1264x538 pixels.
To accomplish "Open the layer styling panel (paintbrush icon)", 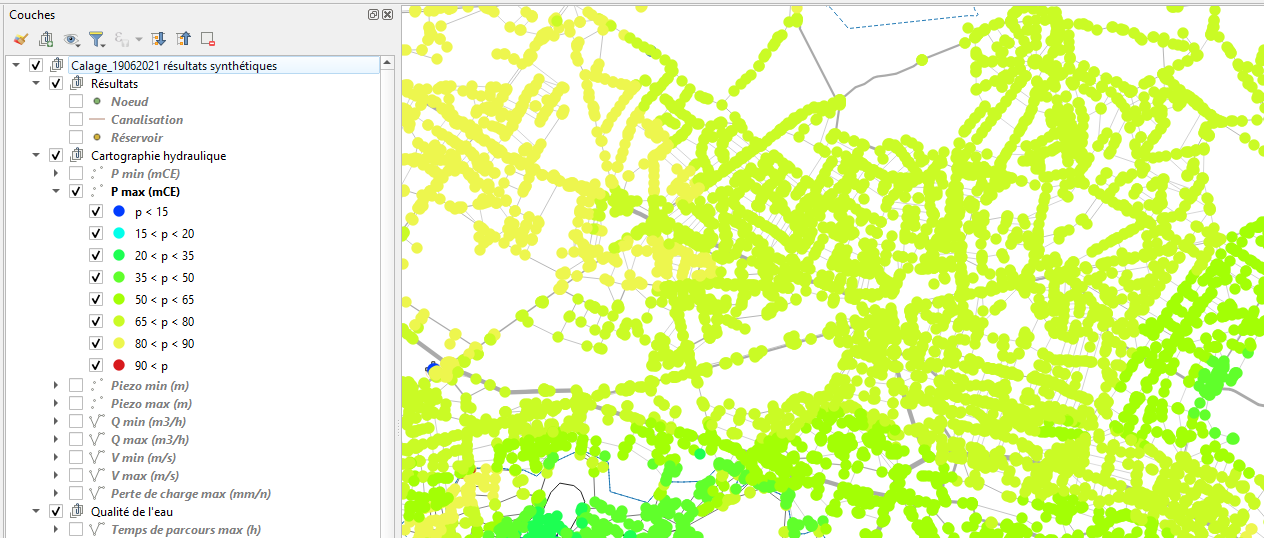I will point(20,39).
